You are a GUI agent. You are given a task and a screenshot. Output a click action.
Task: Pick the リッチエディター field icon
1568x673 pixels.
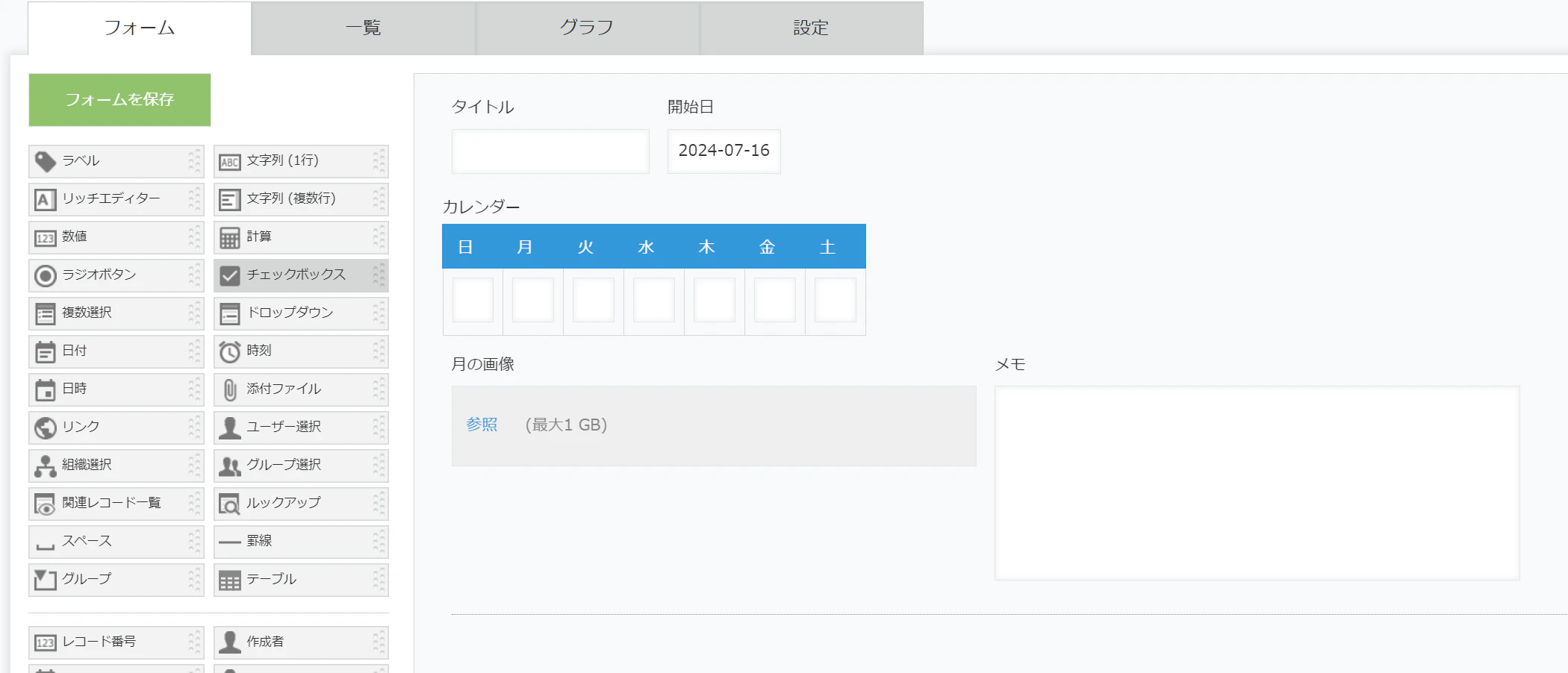point(46,199)
